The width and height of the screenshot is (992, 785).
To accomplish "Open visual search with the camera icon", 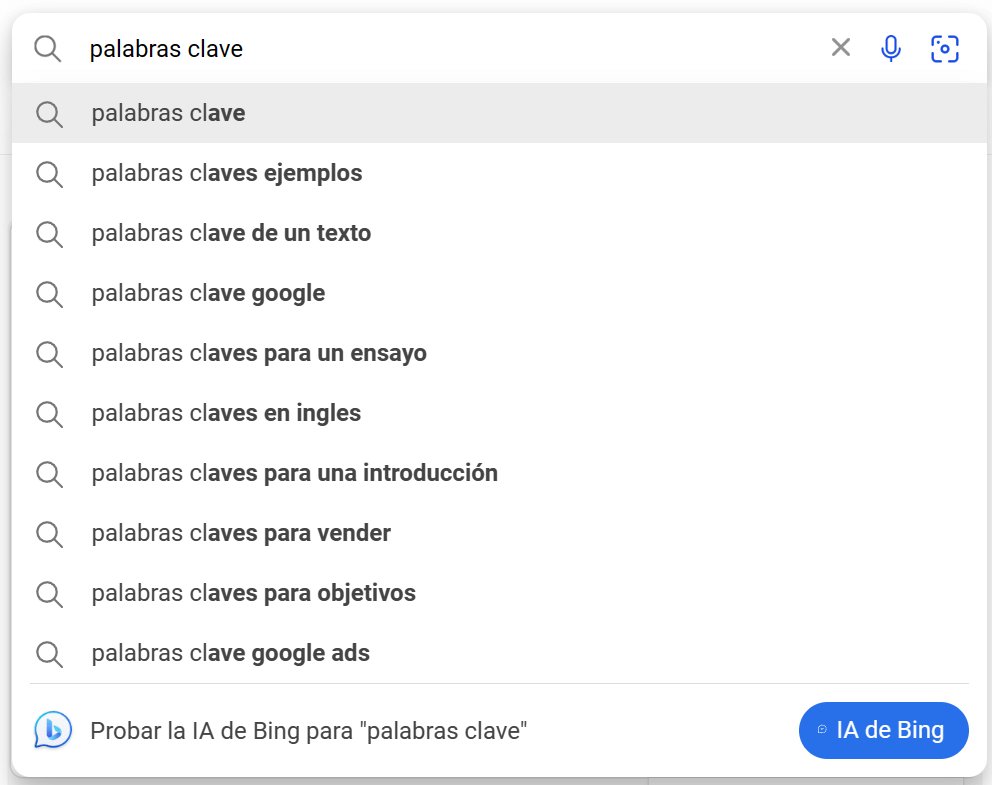I will point(944,47).
